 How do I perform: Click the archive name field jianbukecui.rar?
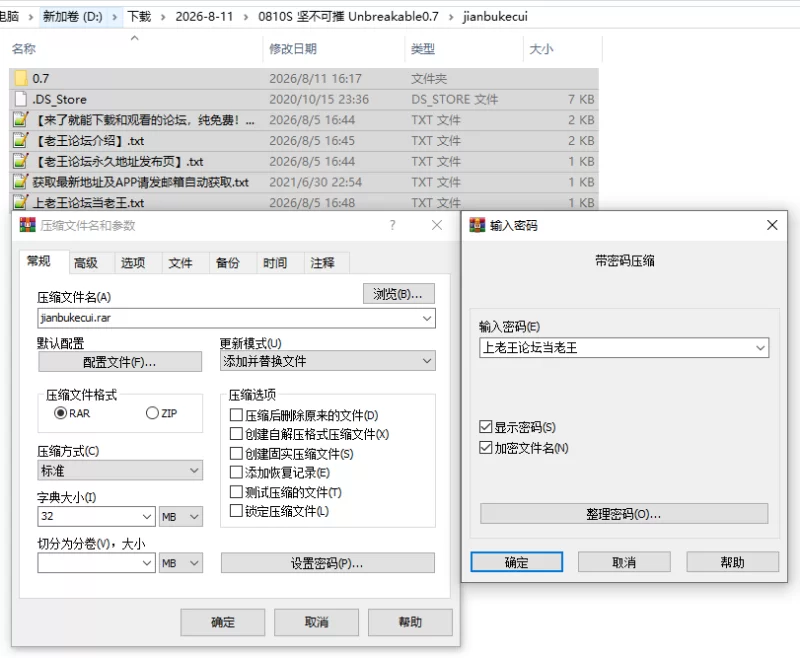click(236, 318)
